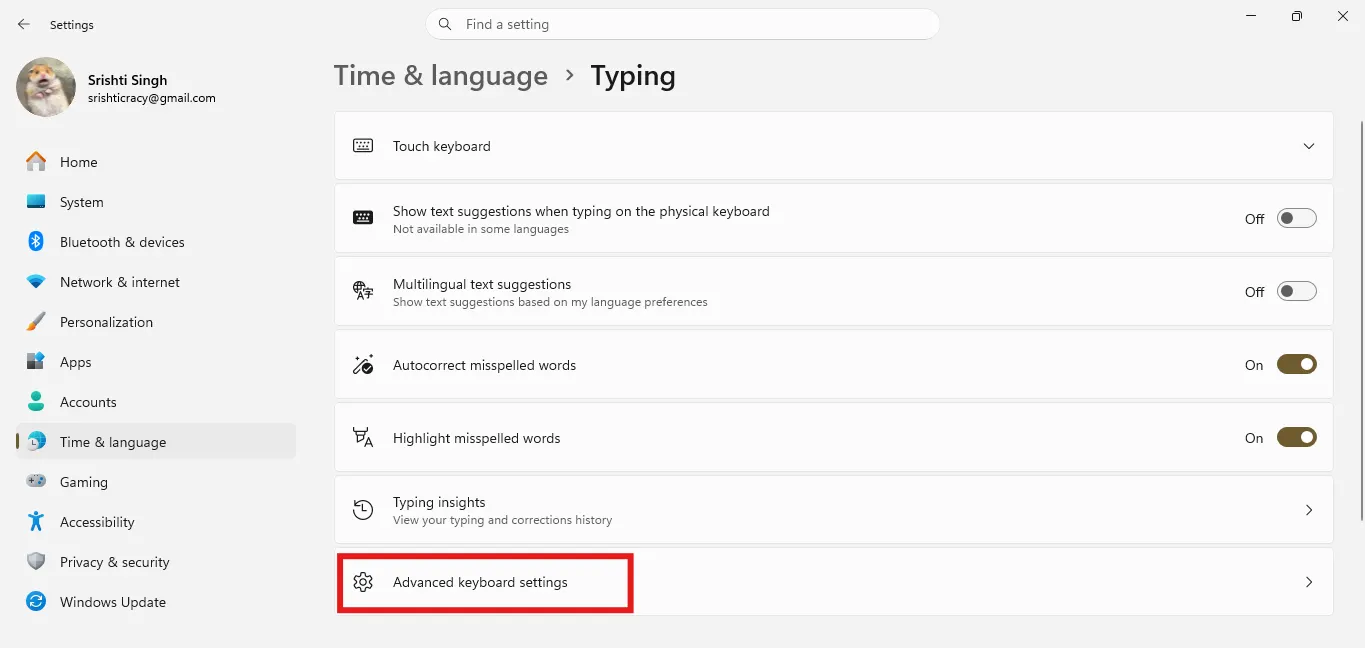Click the Autocorrect misspelled words icon
1365x648 pixels.
(x=363, y=365)
